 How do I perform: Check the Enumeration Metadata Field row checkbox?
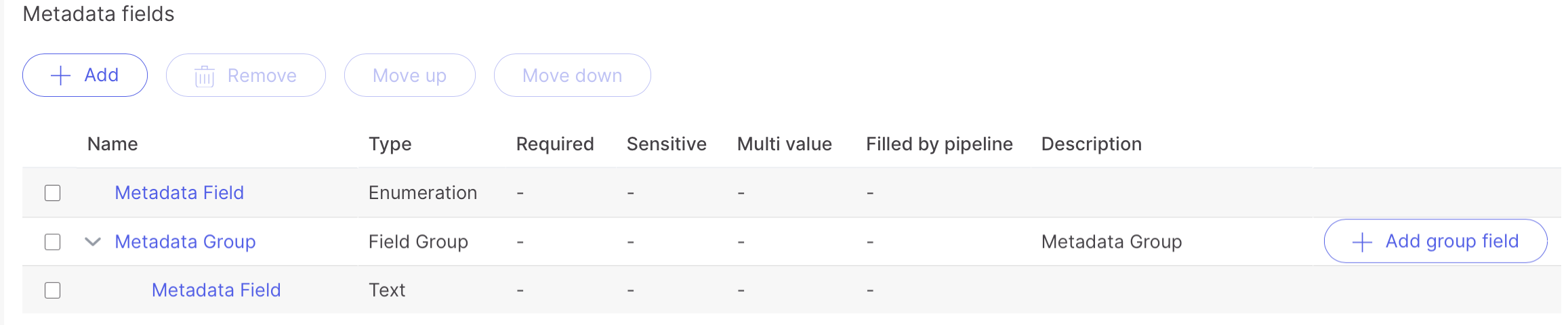pos(53,193)
